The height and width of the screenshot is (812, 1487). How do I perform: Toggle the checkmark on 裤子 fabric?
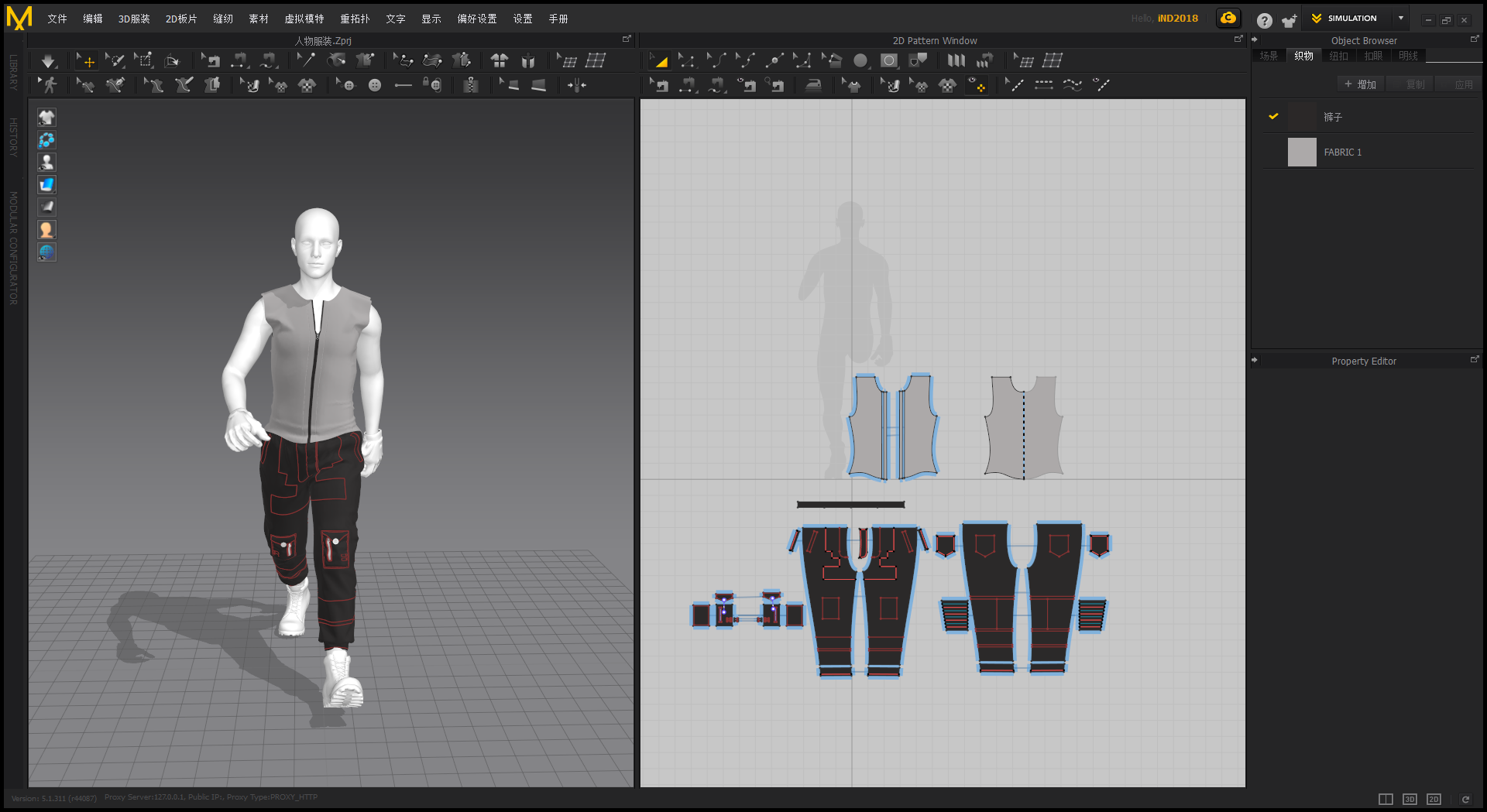(x=1273, y=116)
